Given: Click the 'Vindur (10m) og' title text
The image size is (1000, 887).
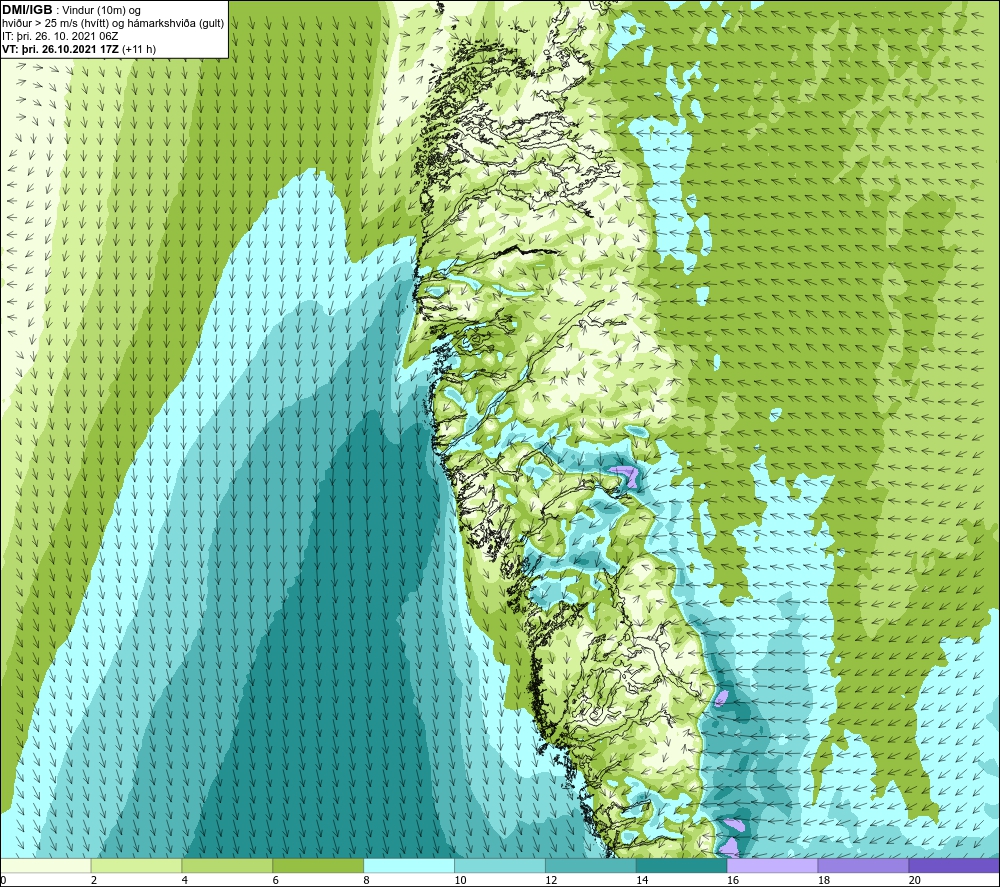Looking at the screenshot, I should point(101,11).
